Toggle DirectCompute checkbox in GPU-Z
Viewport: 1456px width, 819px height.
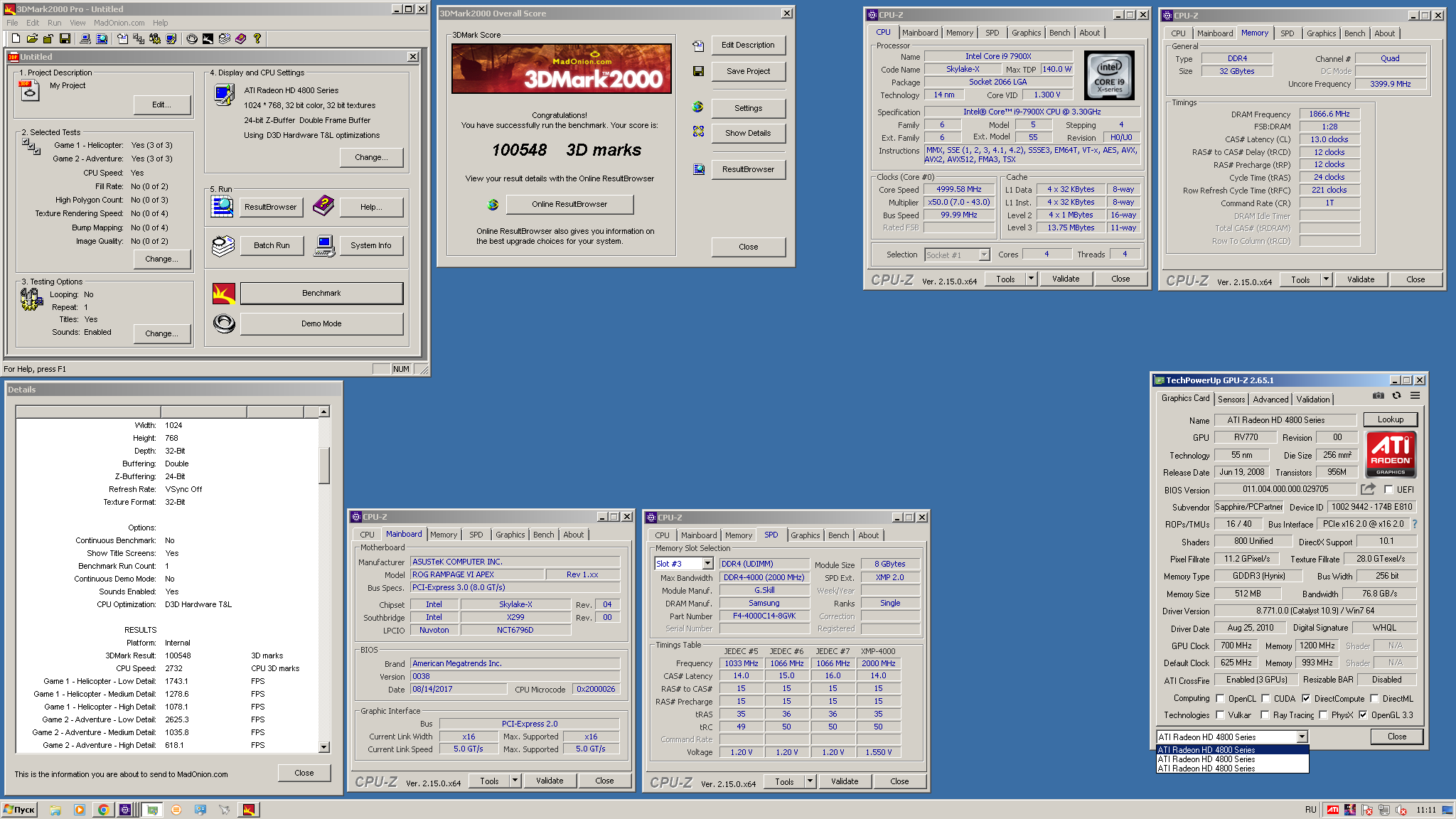[1306, 698]
